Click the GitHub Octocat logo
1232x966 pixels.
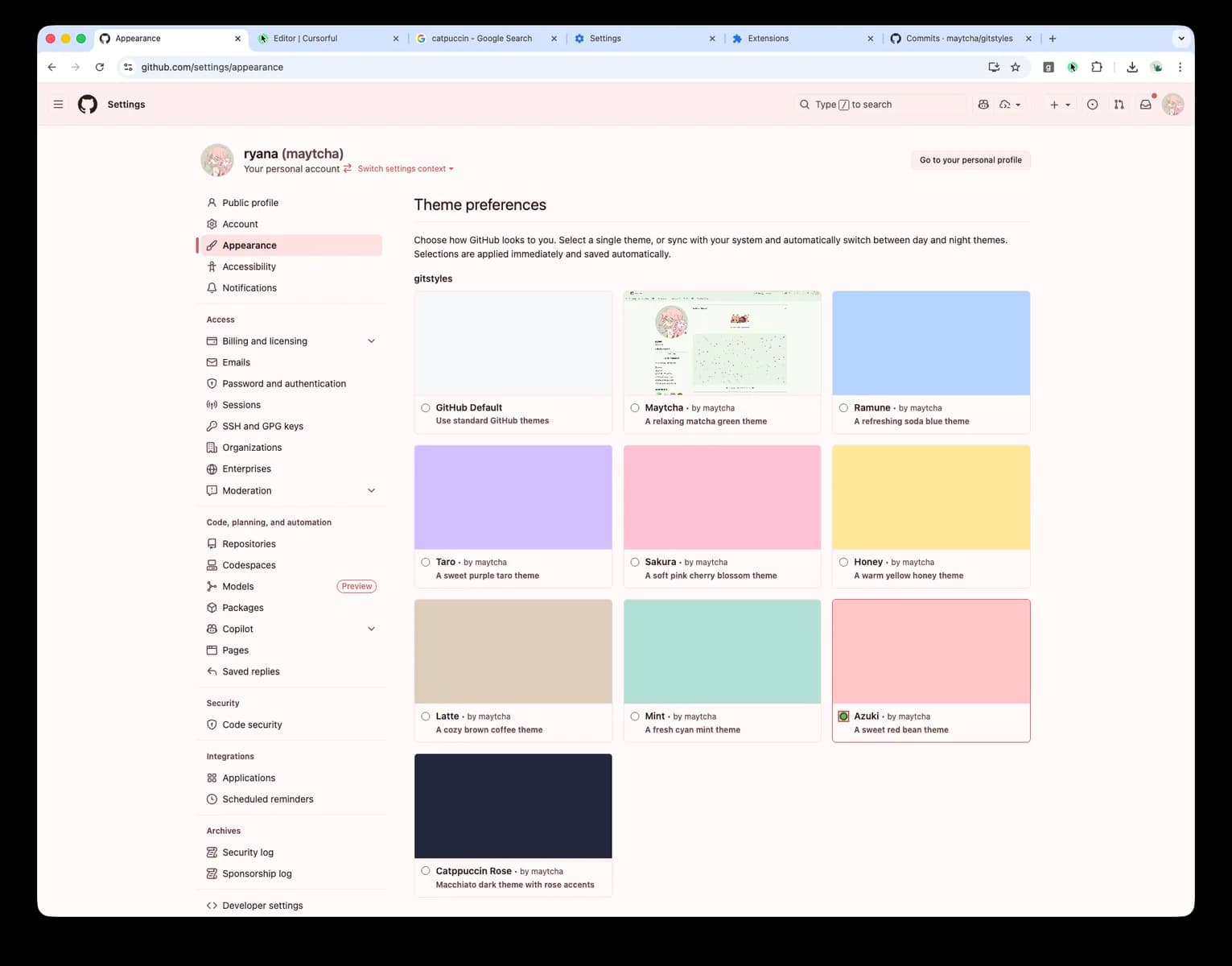pyautogui.click(x=88, y=105)
